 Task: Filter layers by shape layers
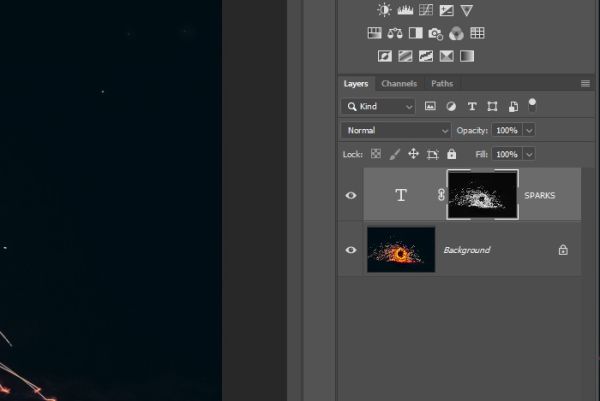(492, 106)
